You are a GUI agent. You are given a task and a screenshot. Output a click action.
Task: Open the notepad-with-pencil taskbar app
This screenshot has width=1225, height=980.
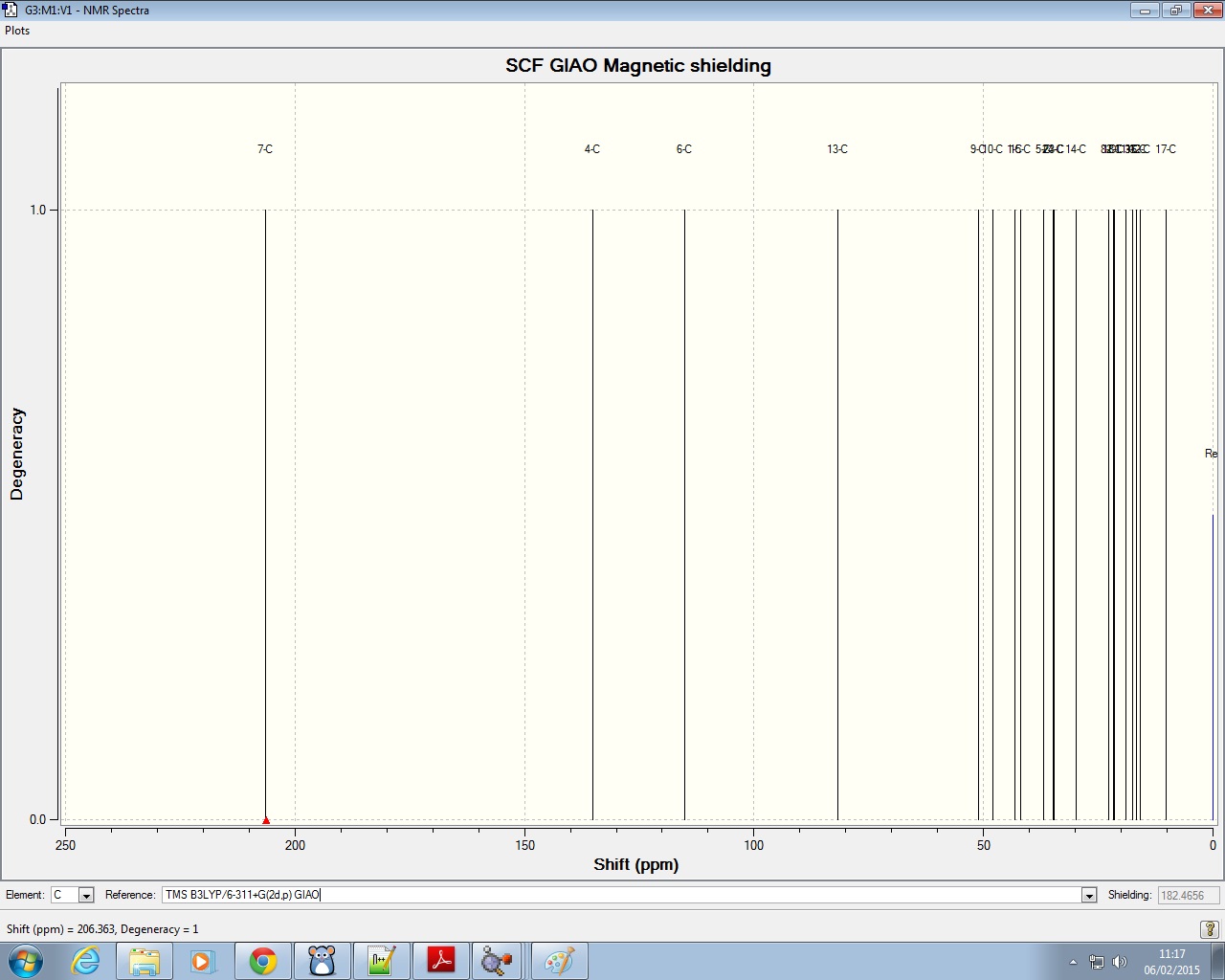coord(382,961)
